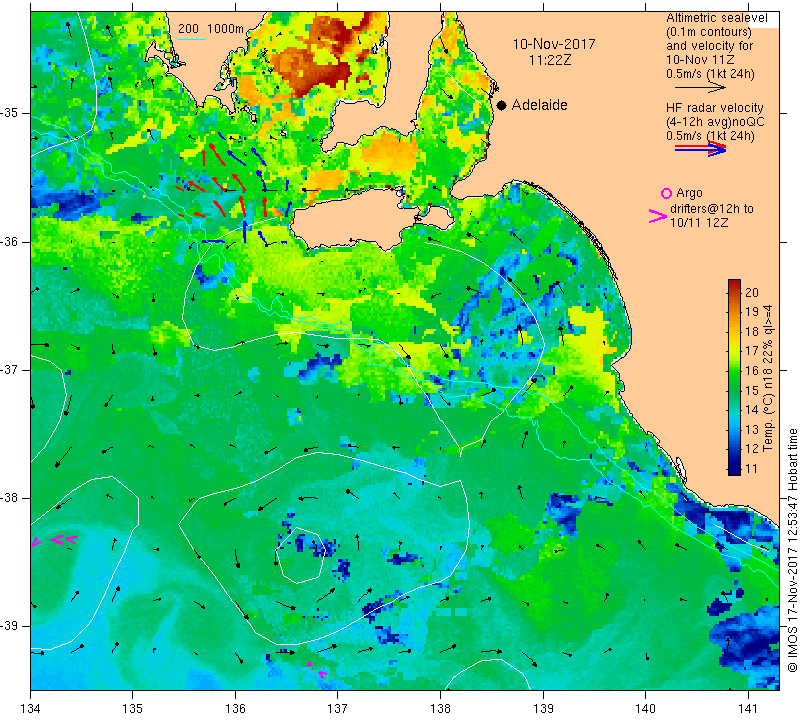Click the 'Altimetric sealevel' legend heading

pyautogui.click(x=716, y=18)
